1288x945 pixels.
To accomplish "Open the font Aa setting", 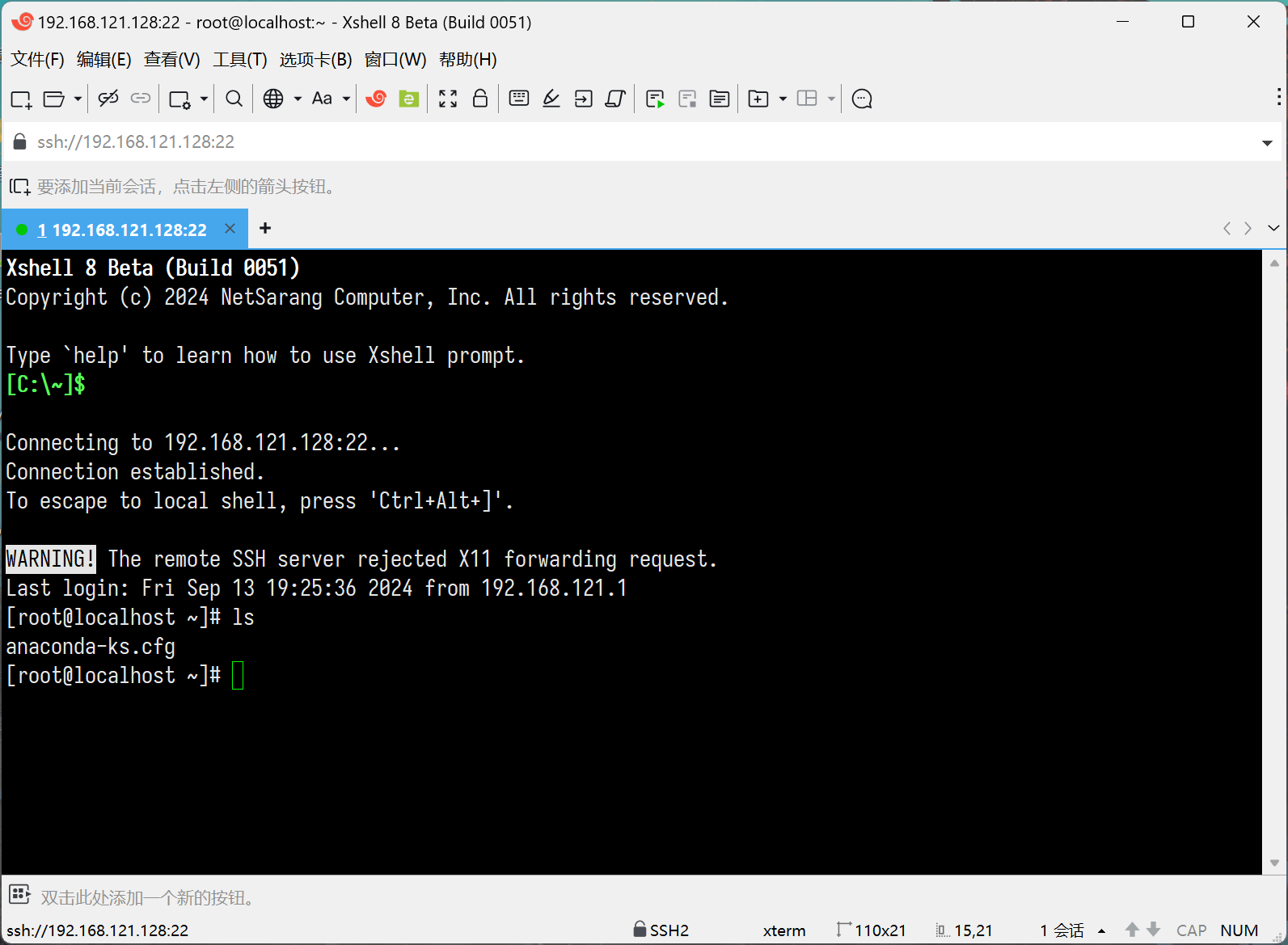I will (322, 99).
